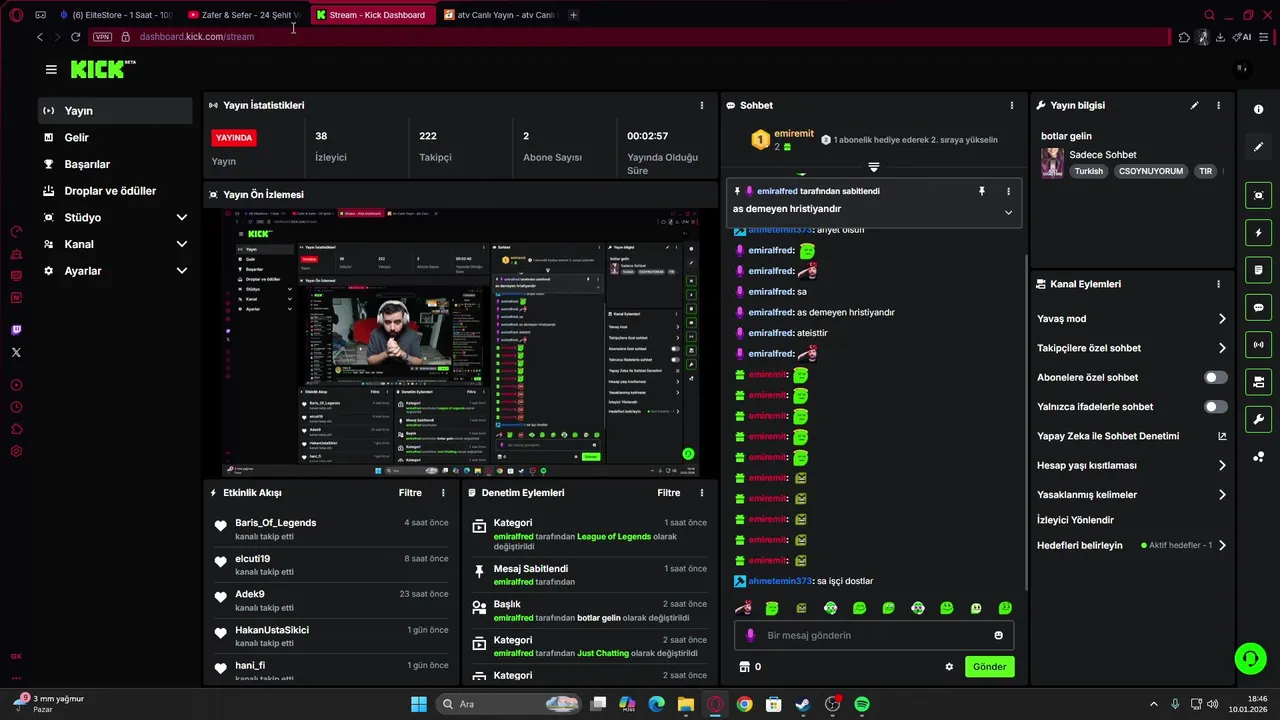Click İzleyici Yönlendir
This screenshot has width=1280, height=720.
(1075, 520)
